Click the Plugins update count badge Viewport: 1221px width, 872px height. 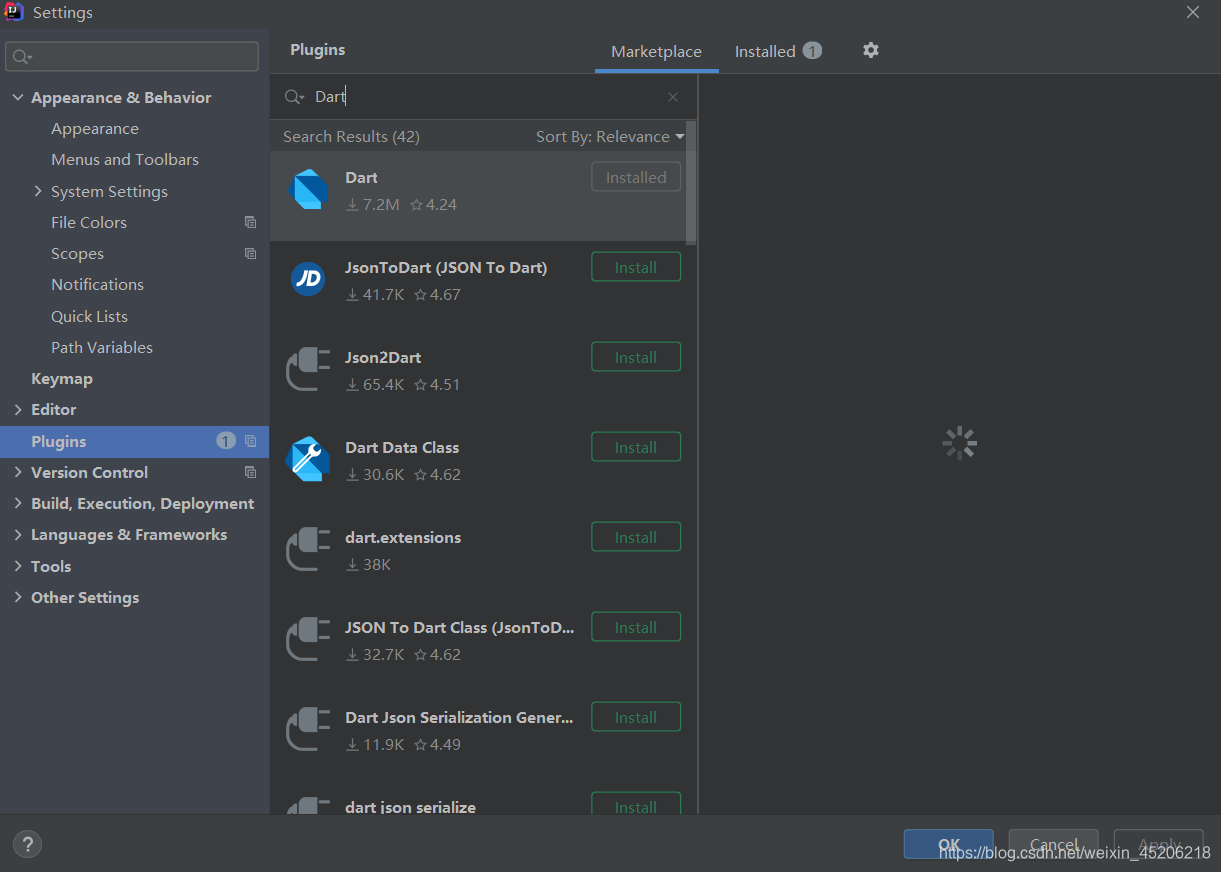point(226,441)
